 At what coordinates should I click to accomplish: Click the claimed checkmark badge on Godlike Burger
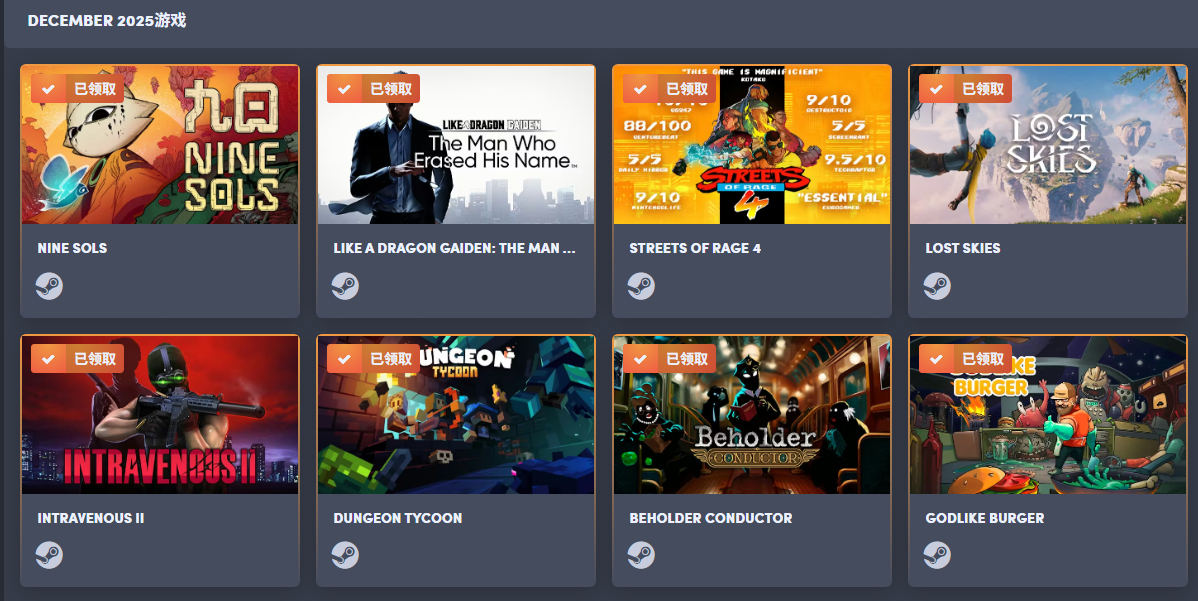(x=965, y=358)
